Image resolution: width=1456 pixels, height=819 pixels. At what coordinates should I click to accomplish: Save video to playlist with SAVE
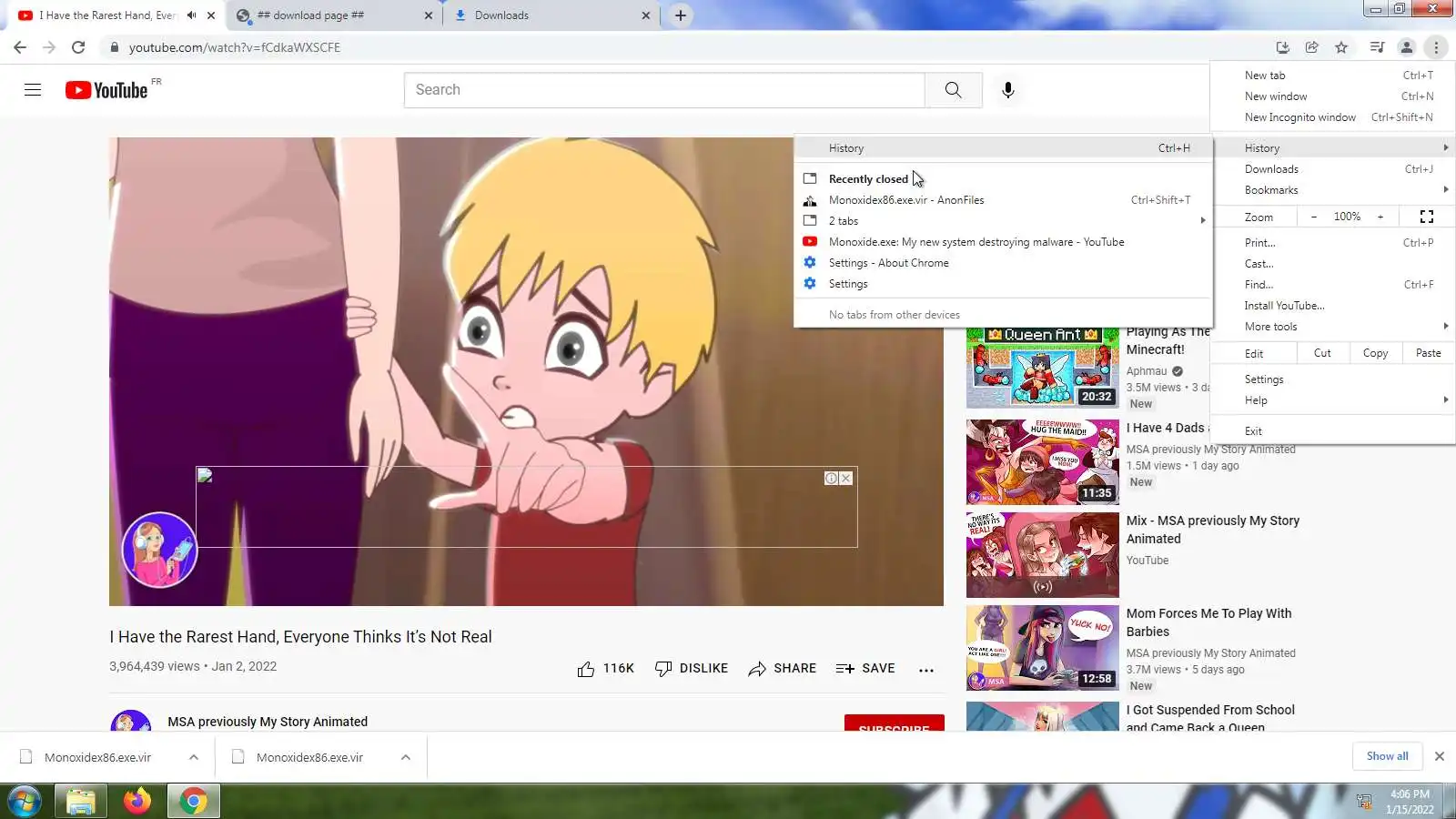click(865, 669)
